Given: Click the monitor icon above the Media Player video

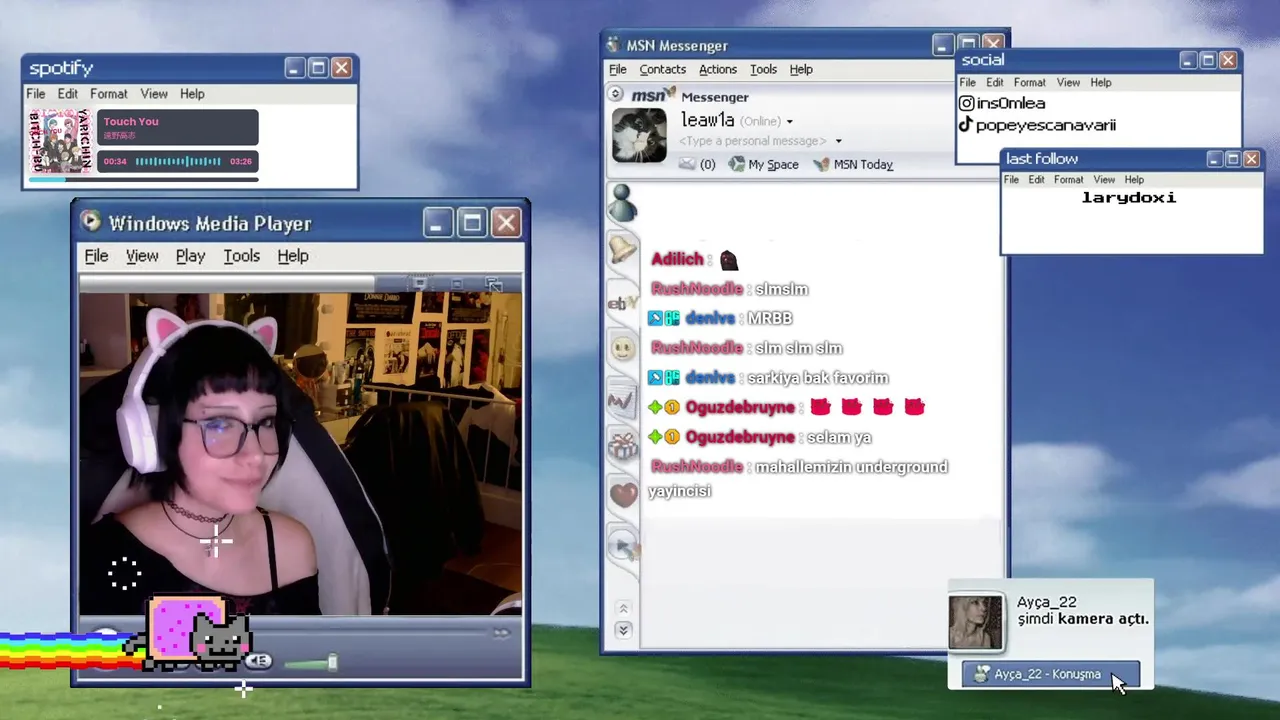Looking at the screenshot, I should [419, 285].
